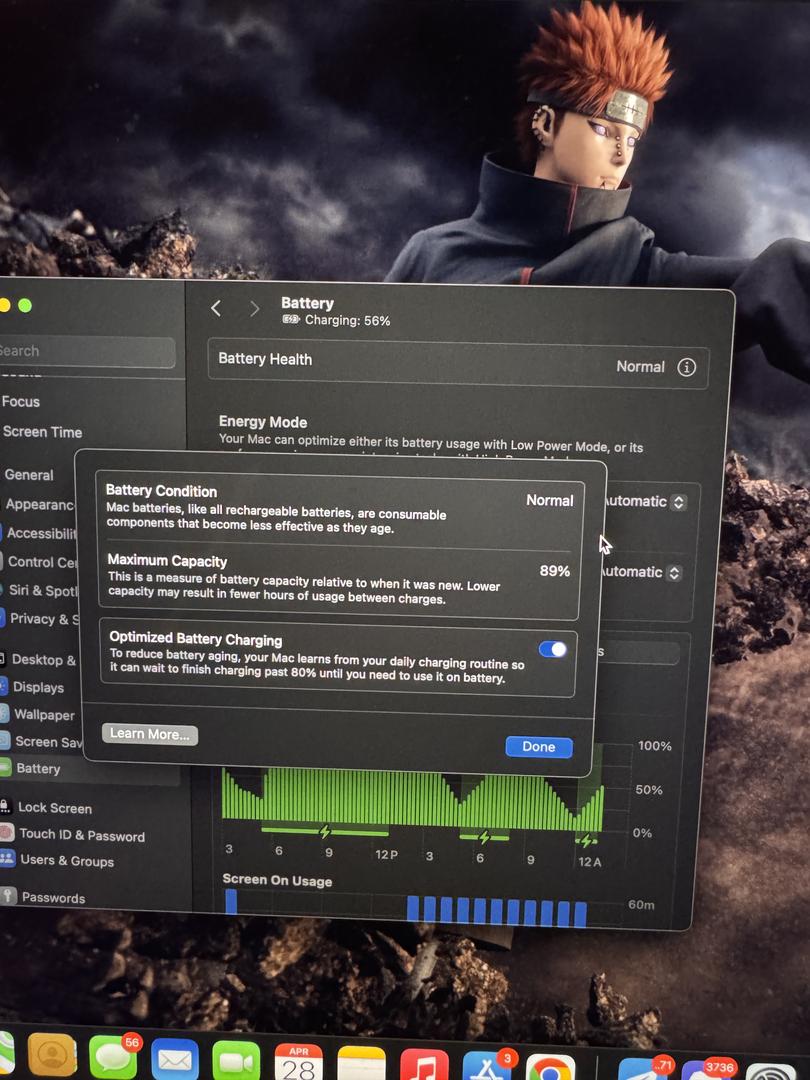Image resolution: width=810 pixels, height=1080 pixels.
Task: Toggle Optimized Battery Charging switch
Action: coord(552,649)
